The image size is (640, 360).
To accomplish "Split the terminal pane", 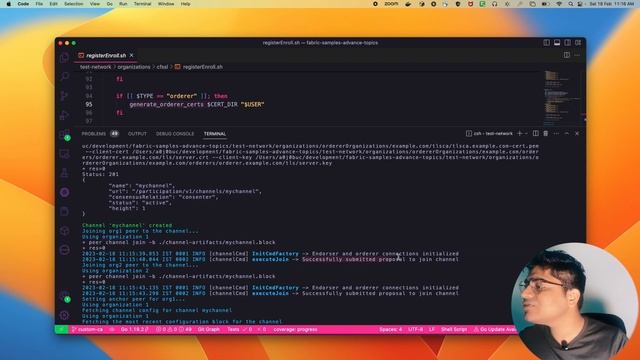I will pos(536,133).
